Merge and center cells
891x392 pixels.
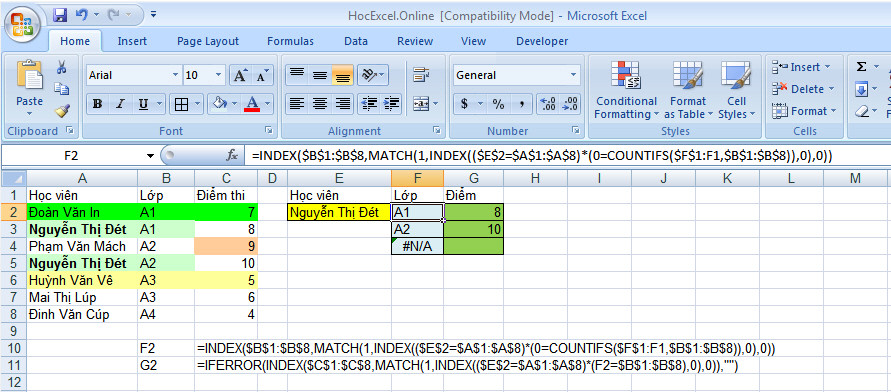coord(420,104)
